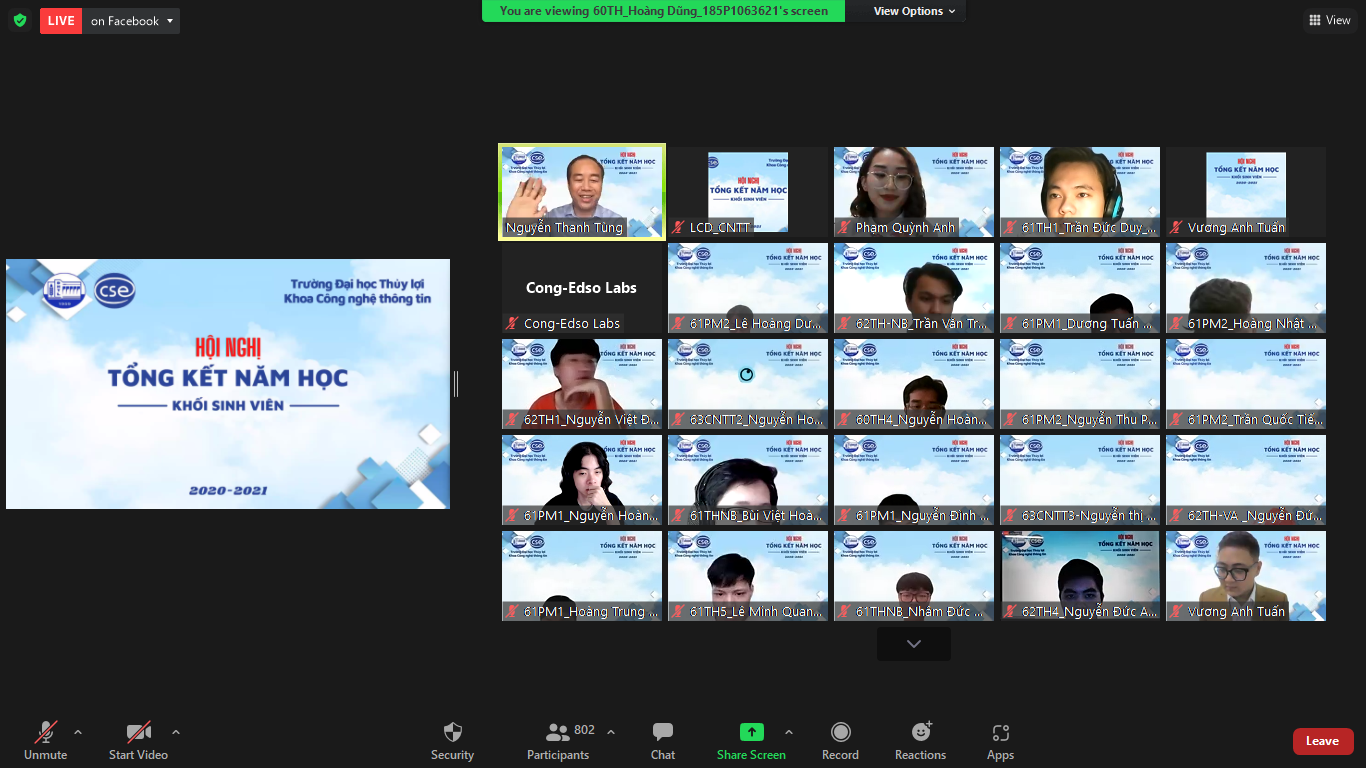Screen dimensions: 1366x768
Task: Click the red Leave button
Action: (x=1322, y=741)
